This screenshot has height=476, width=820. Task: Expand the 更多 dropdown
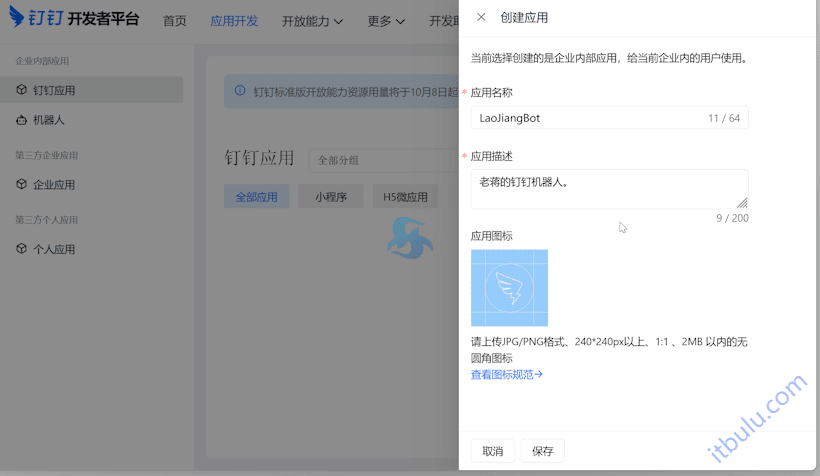pyautogui.click(x=386, y=21)
